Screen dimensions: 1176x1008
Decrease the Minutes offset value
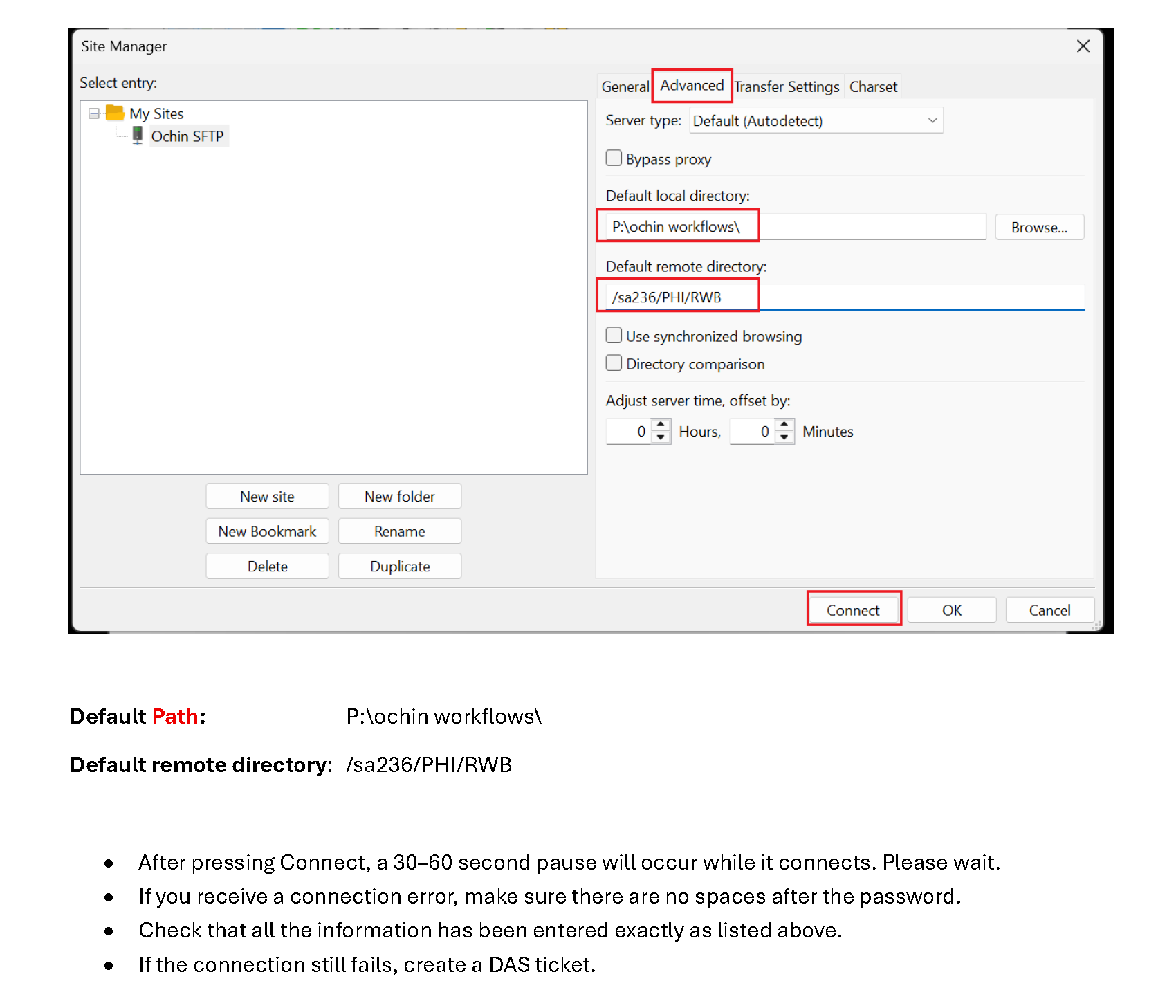coord(784,437)
